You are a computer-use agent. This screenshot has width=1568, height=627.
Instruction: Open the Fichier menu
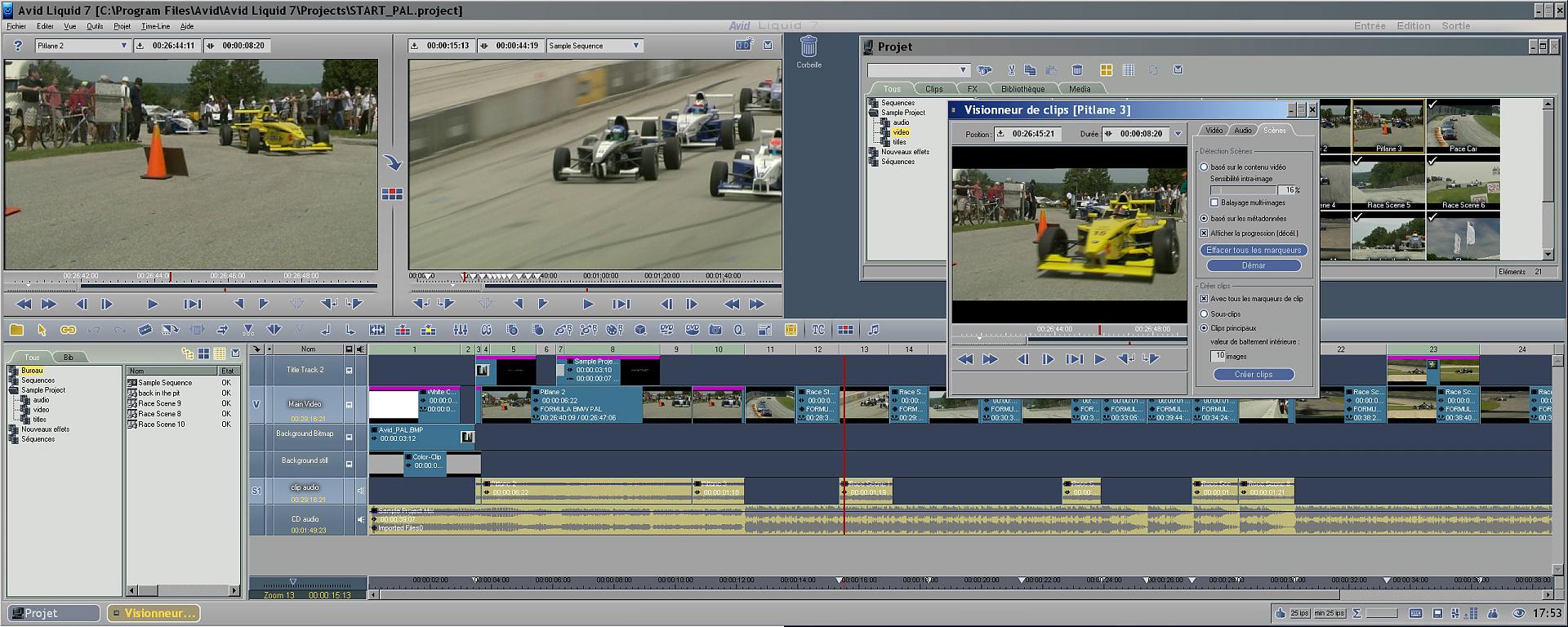click(16, 26)
